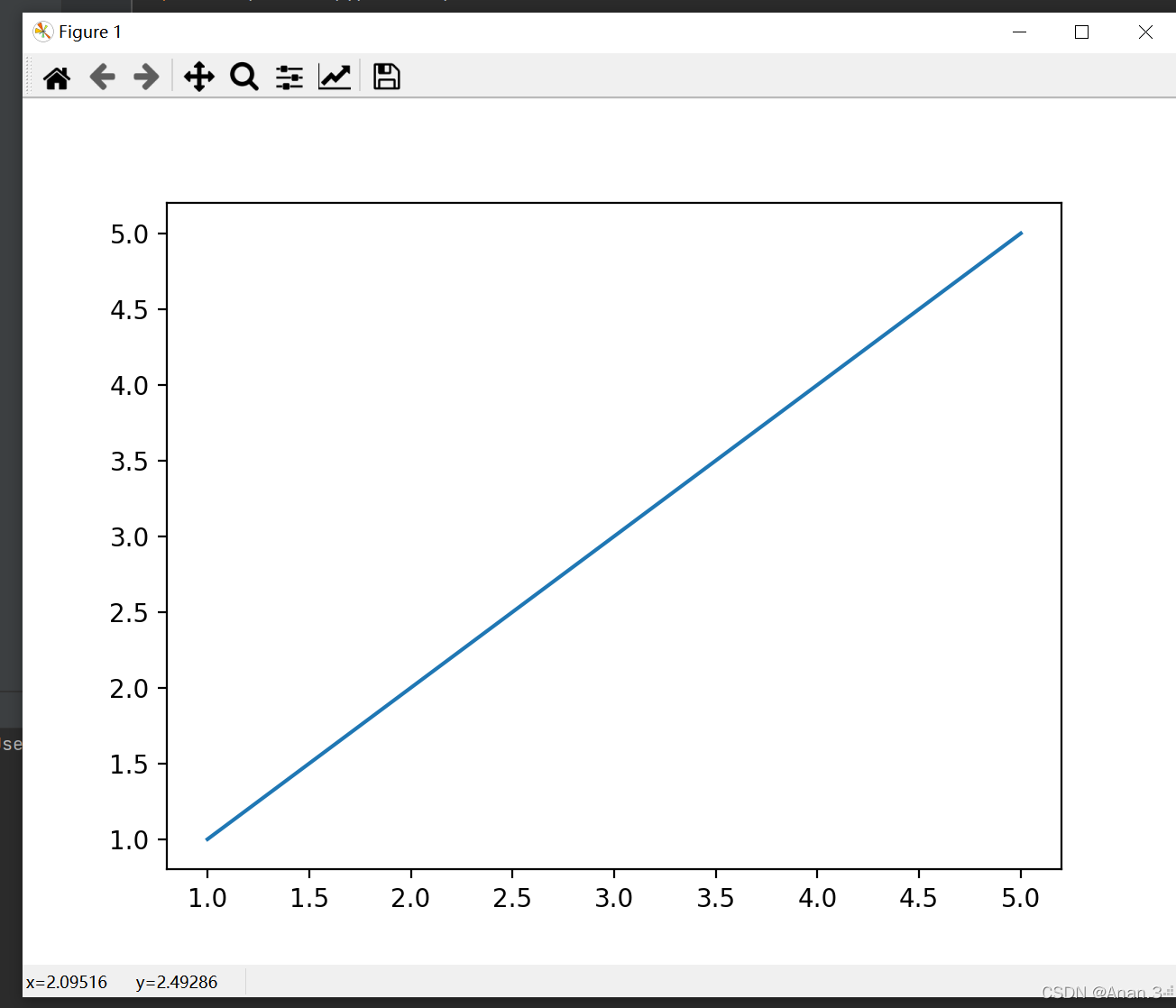Click the y-axis tick label 2.5
The height and width of the screenshot is (1008, 1176).
[x=129, y=613]
